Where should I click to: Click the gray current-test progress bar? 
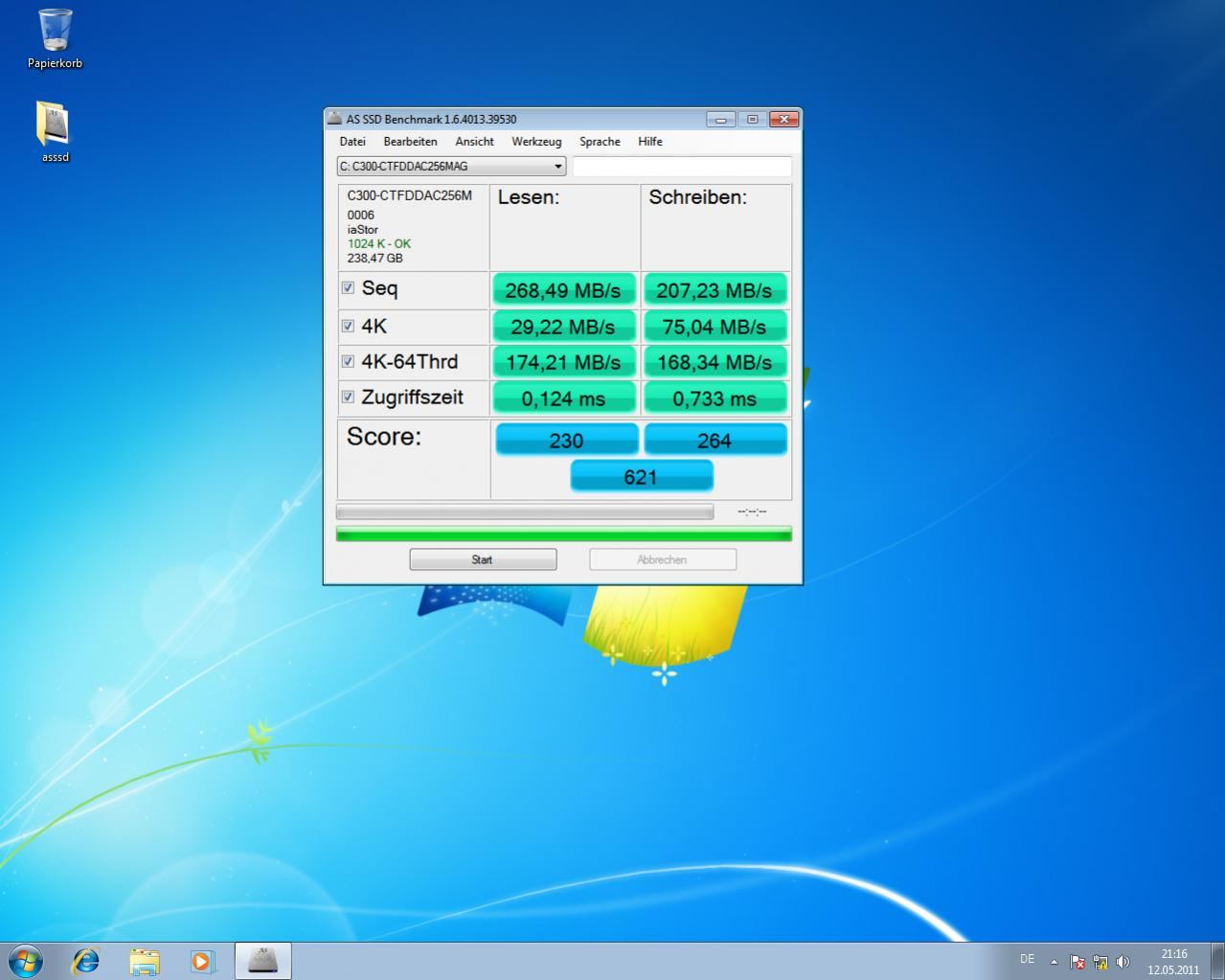(525, 512)
